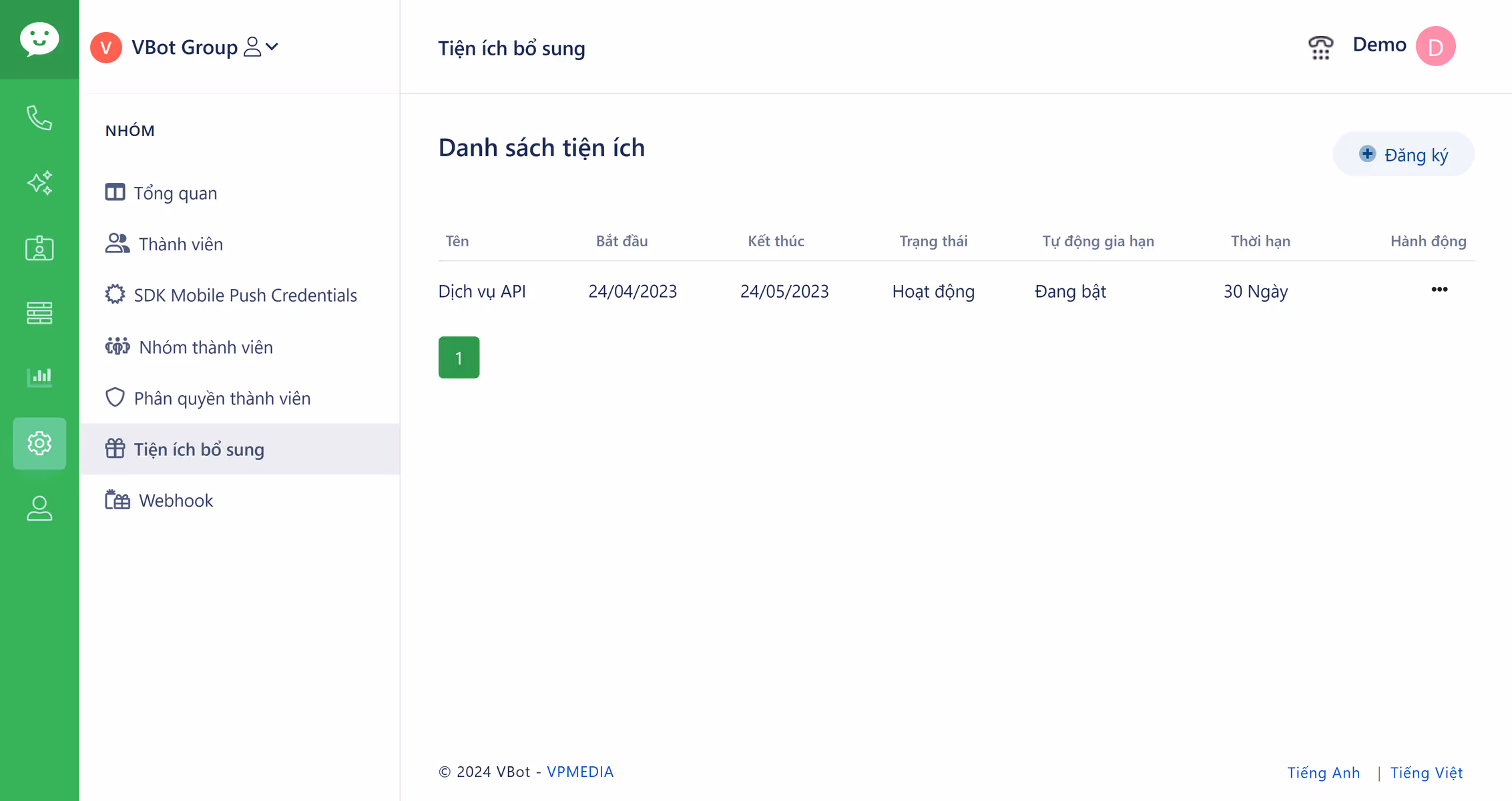Click the VBot smiley logo

(39, 39)
